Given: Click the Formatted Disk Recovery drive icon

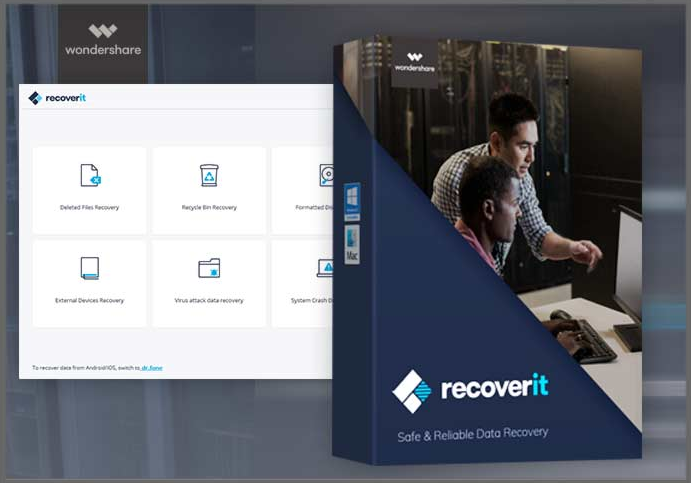Looking at the screenshot, I should point(326,175).
